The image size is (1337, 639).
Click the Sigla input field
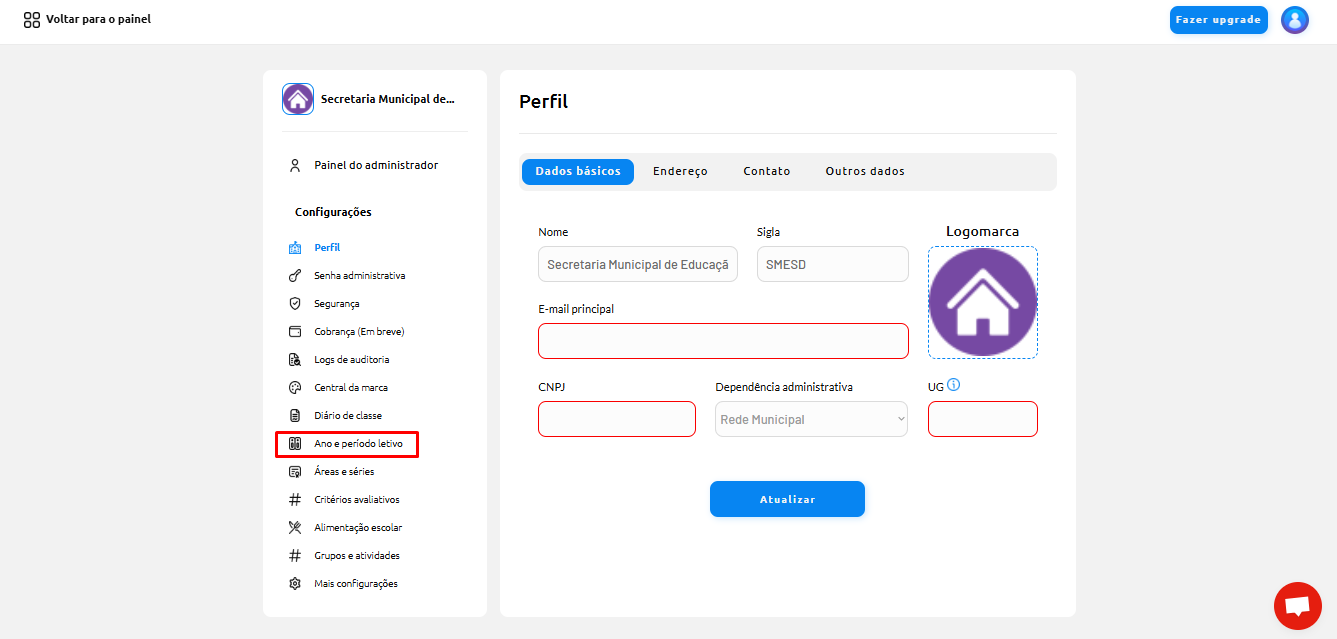(833, 264)
